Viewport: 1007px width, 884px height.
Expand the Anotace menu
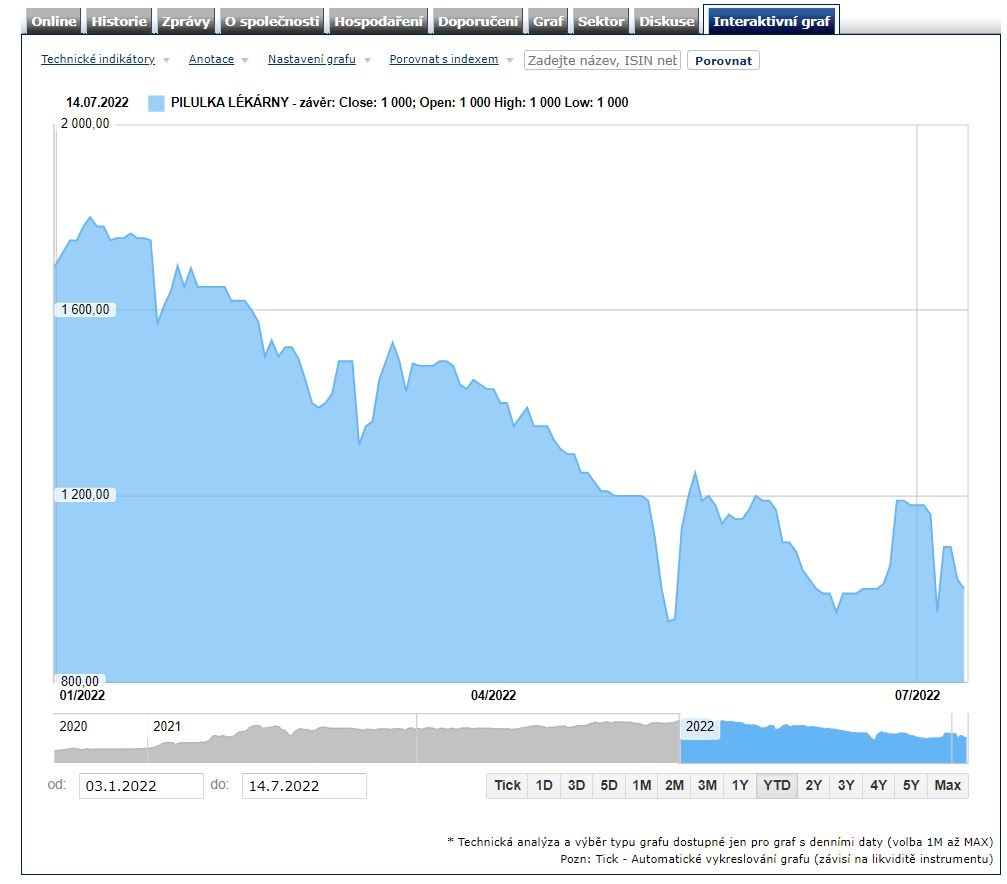click(x=211, y=60)
